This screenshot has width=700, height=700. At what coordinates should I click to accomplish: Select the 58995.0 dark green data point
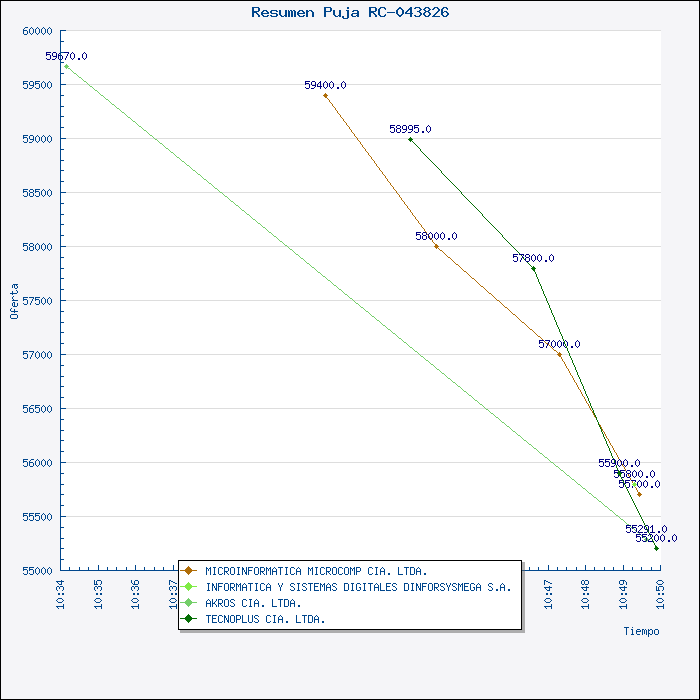[410, 139]
